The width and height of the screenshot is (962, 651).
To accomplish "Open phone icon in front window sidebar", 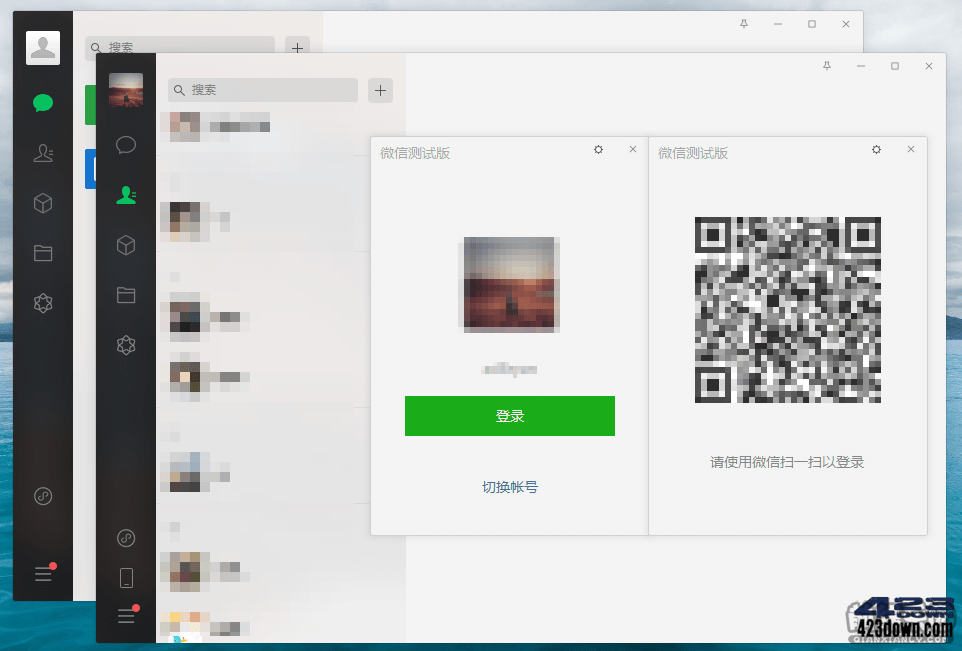I will (126, 578).
